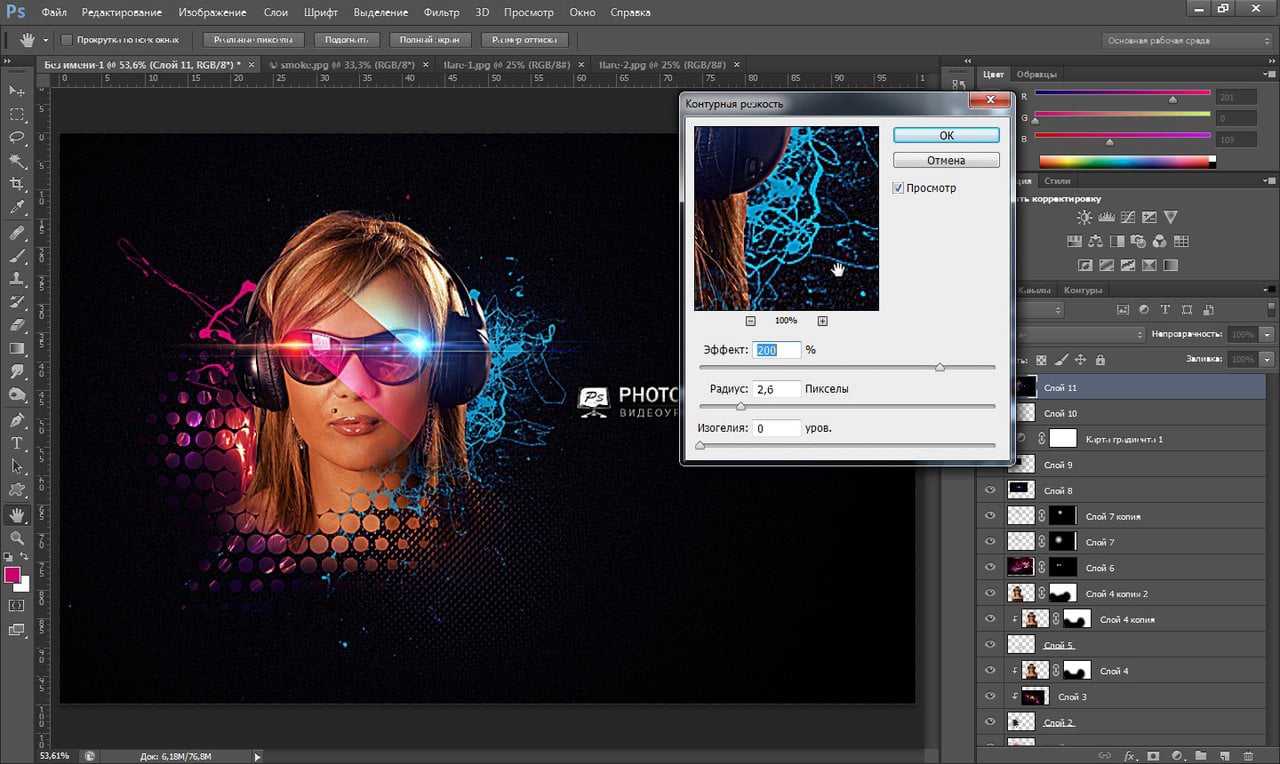Open the Слои menu

coord(275,13)
